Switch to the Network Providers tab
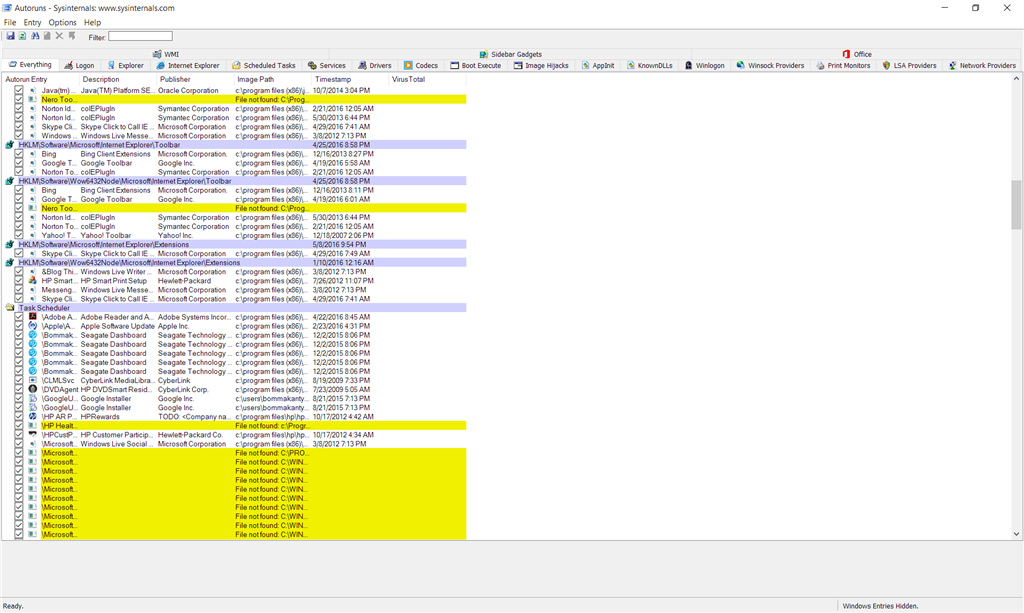The image size is (1024, 613). point(982,65)
